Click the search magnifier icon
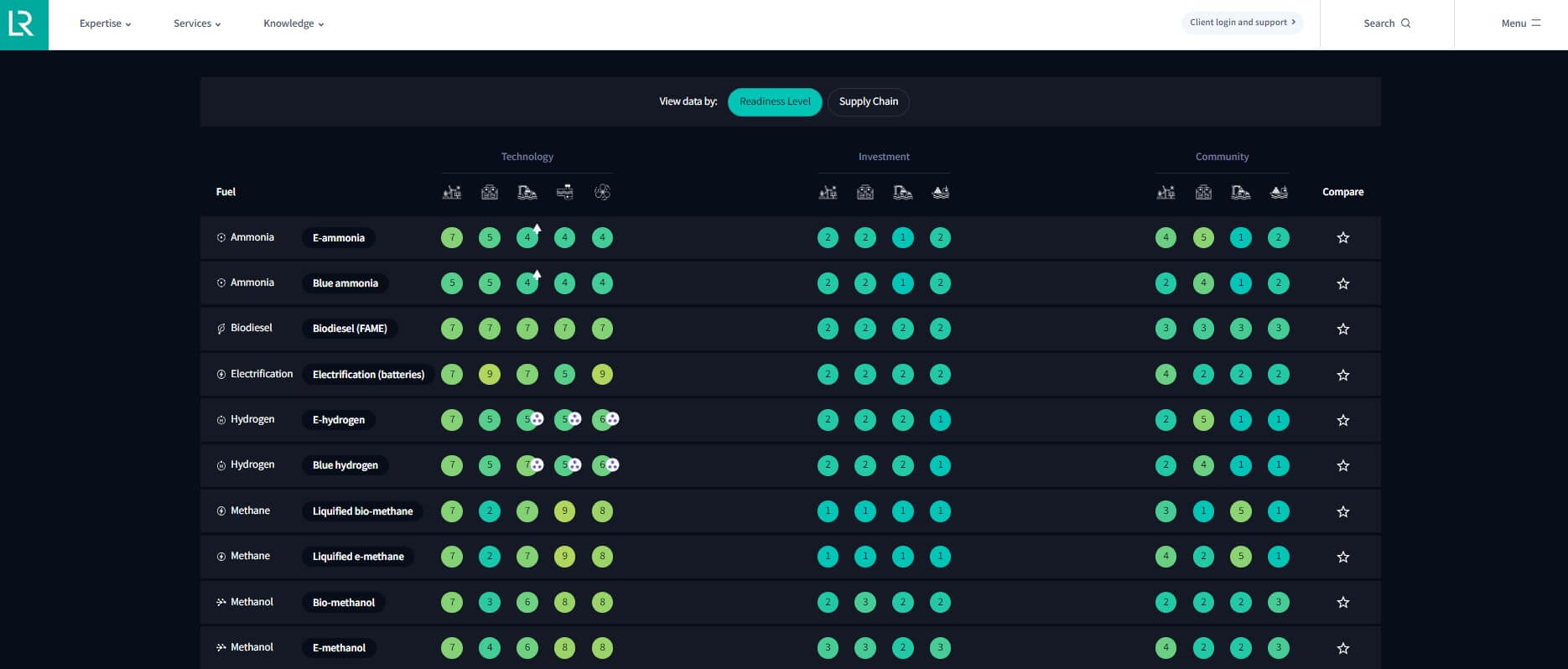The height and width of the screenshot is (669, 1568). (x=1406, y=23)
